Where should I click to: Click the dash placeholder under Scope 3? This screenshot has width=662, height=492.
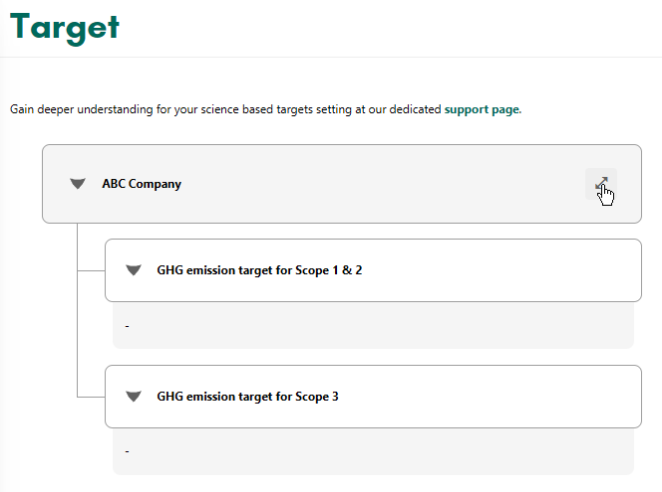click(x=127, y=451)
